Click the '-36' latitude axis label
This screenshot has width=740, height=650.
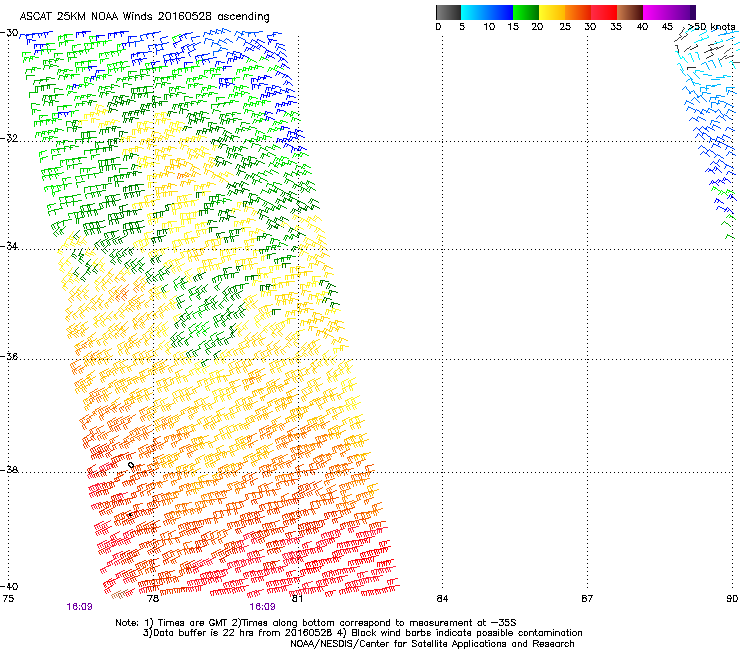click(x=9, y=356)
